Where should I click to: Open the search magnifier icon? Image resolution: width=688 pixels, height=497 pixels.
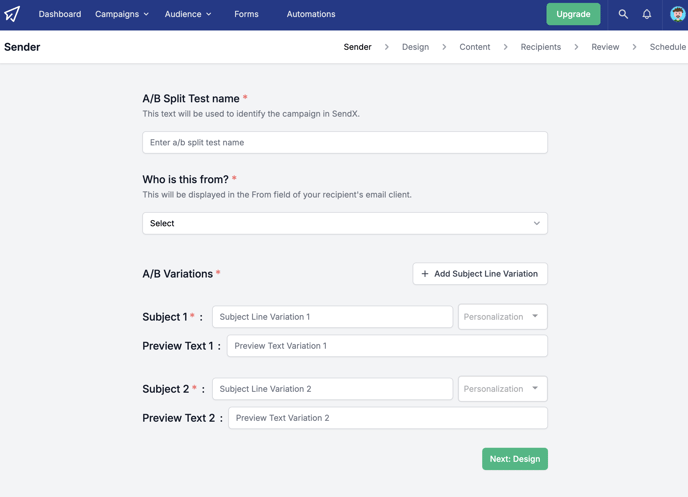(623, 14)
